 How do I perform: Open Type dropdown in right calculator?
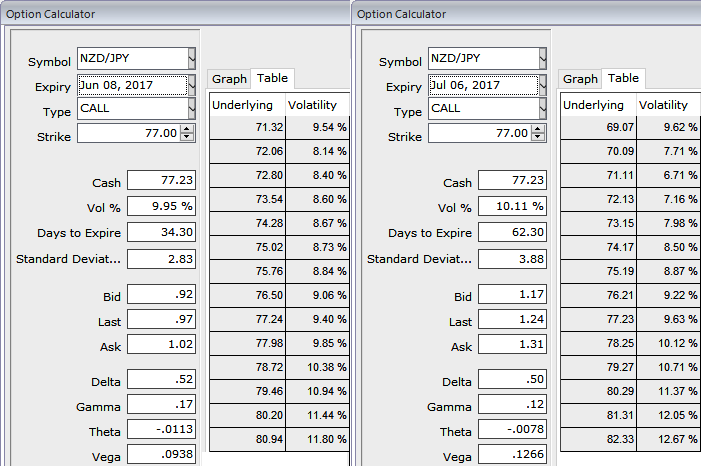pyautogui.click(x=543, y=108)
